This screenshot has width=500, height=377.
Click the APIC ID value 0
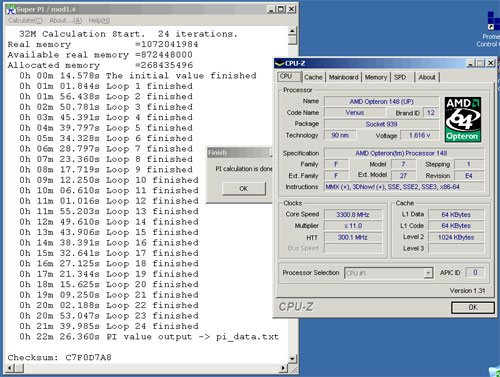(x=475, y=273)
